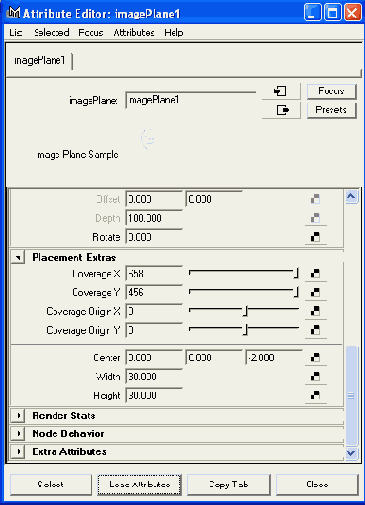Click the Rotate value field
Viewport: 365px width, 505px height.
tap(154, 237)
